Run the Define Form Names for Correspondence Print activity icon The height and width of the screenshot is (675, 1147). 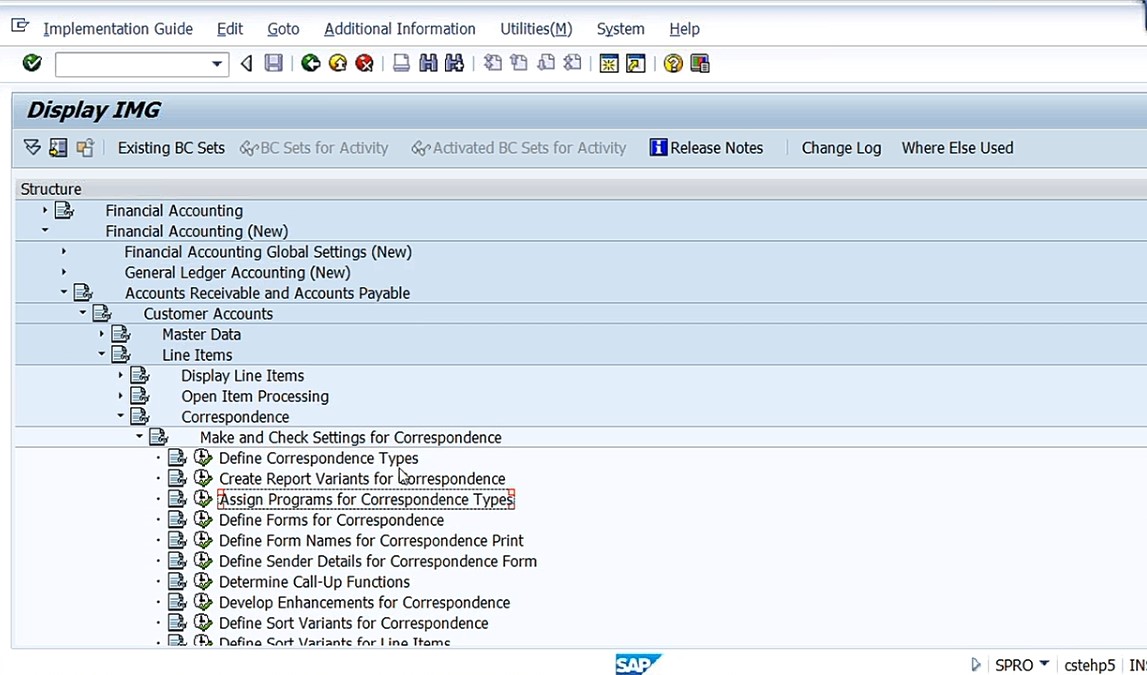pos(203,540)
